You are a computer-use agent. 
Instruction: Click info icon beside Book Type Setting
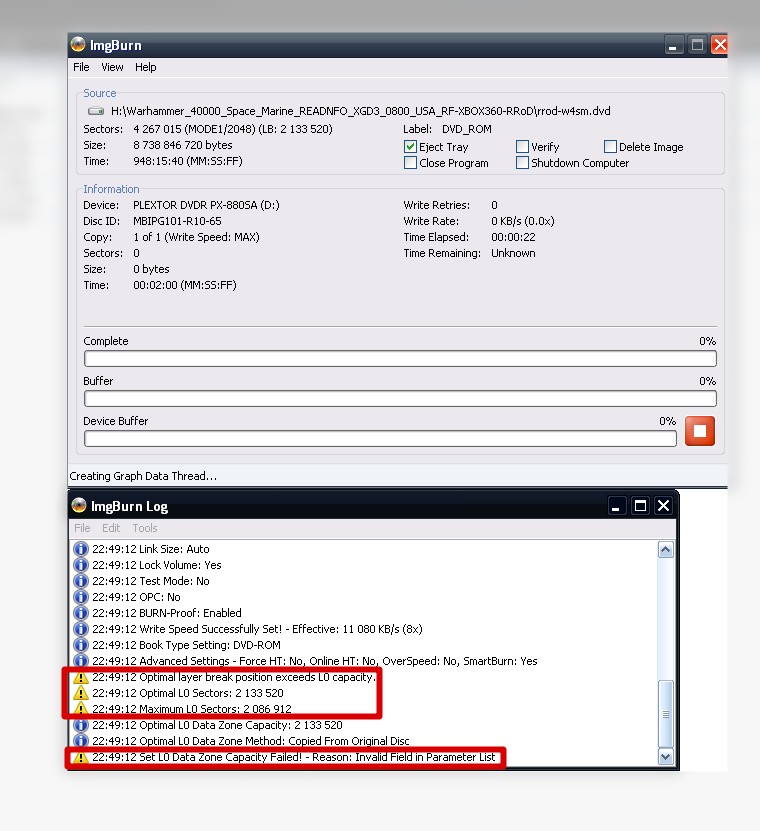(81, 645)
